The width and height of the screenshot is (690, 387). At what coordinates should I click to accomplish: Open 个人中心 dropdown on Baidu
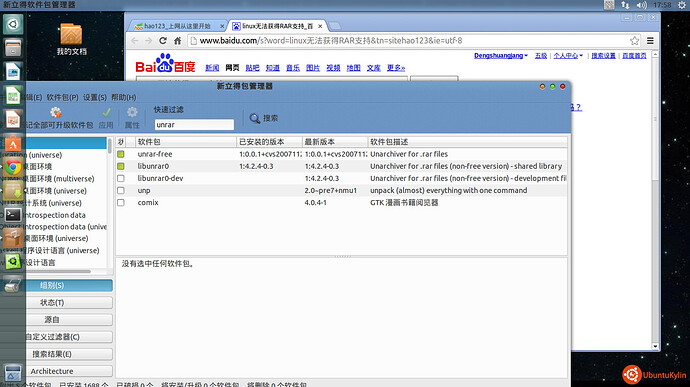(568, 55)
